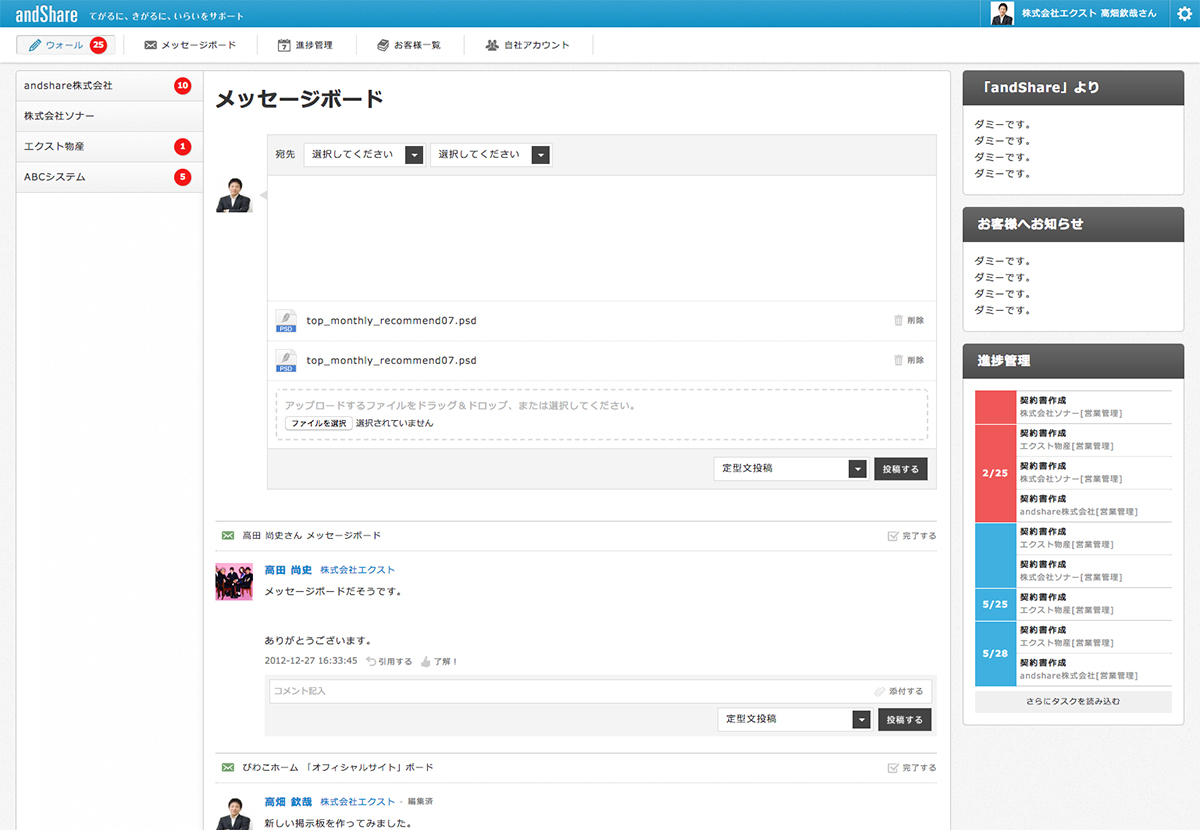Click the 進捗管理 panel header
Image resolution: width=1200 pixels, height=830 pixels.
point(1073,360)
